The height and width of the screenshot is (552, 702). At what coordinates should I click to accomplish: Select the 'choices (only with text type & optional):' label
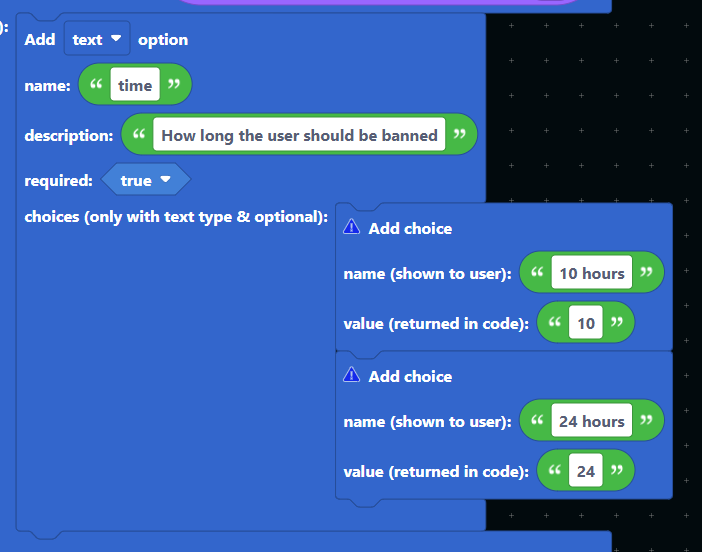[176, 217]
